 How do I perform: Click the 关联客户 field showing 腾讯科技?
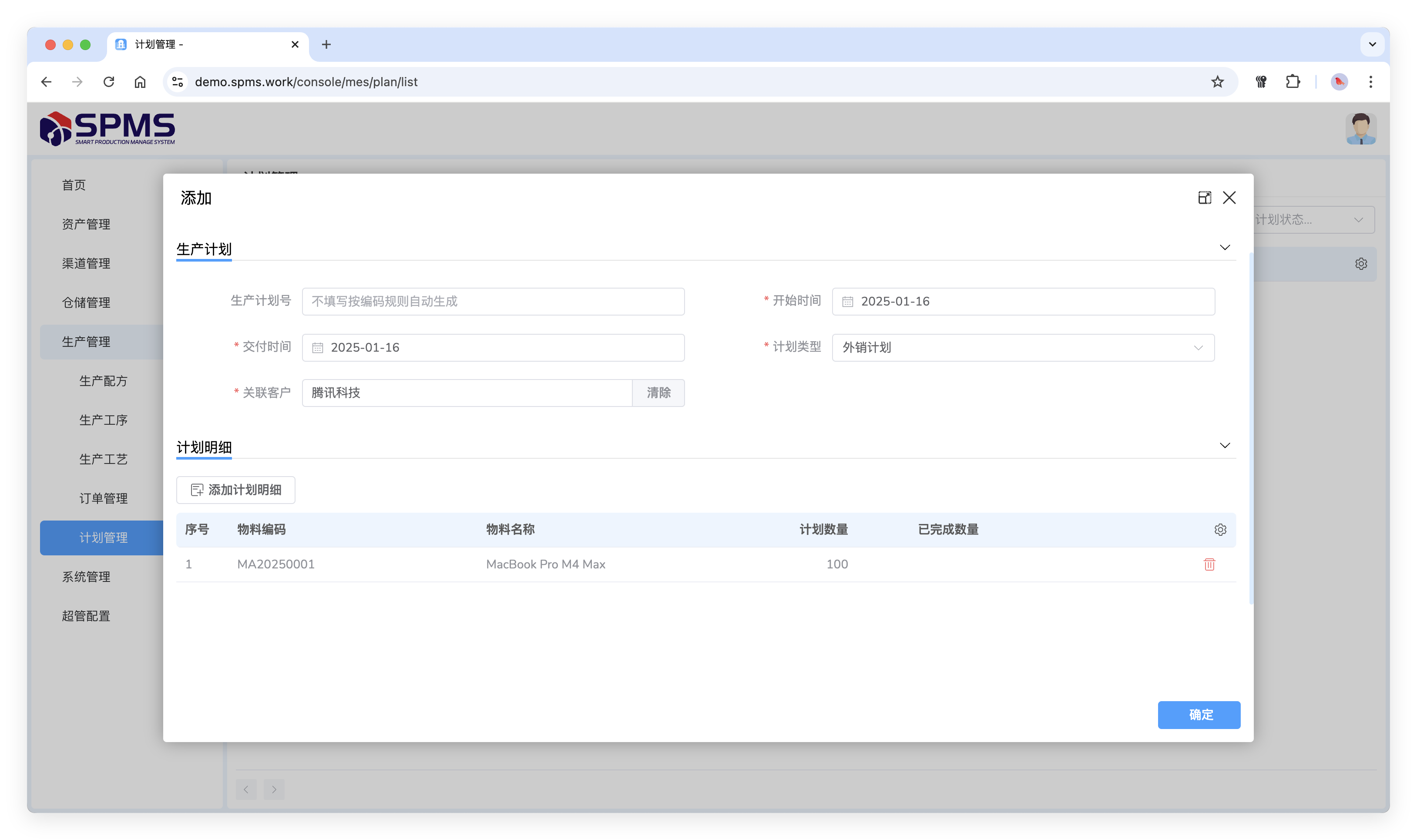tap(467, 393)
